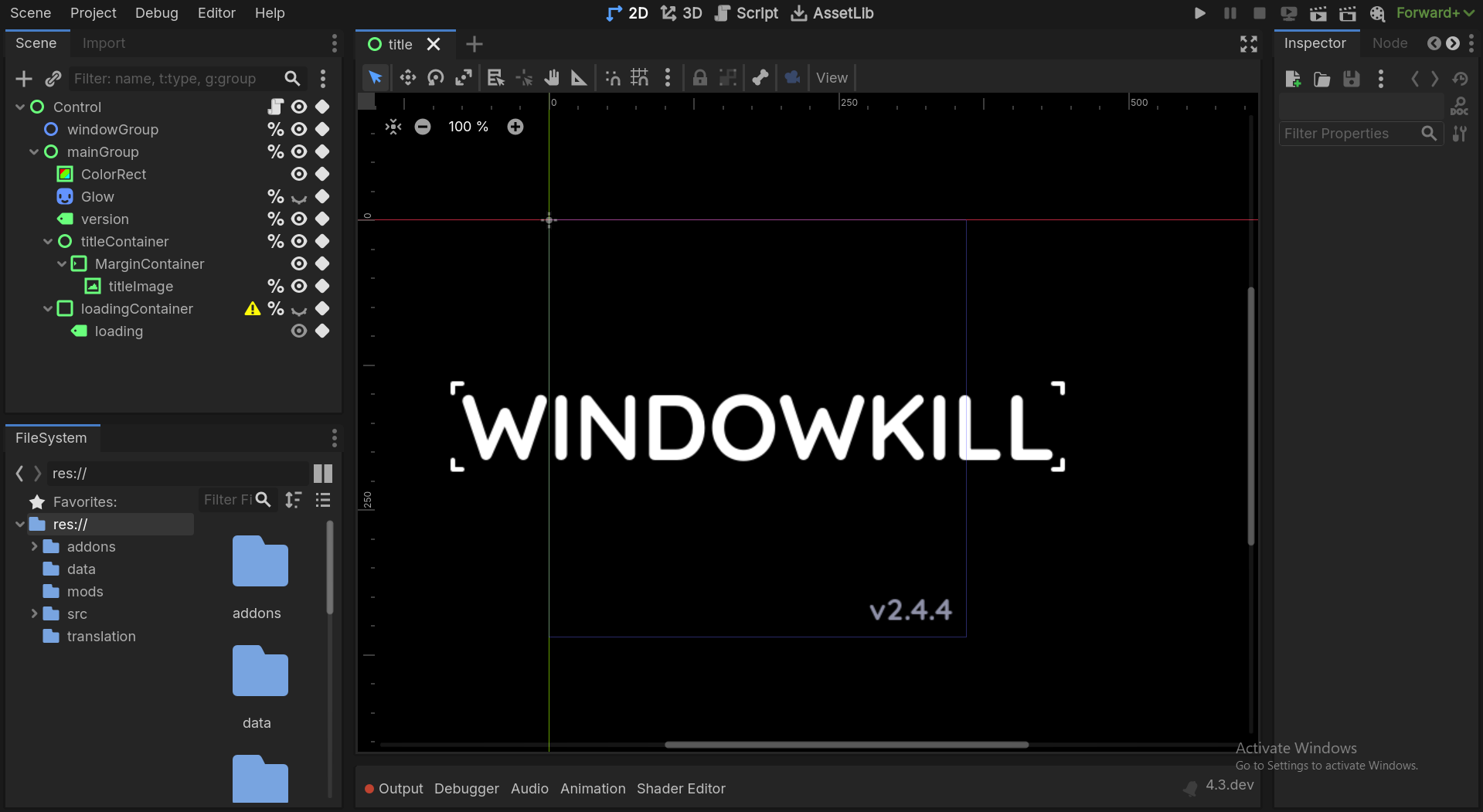Viewport: 1483px width, 812px height.
Task: Center the viewport zoom view
Action: click(393, 127)
